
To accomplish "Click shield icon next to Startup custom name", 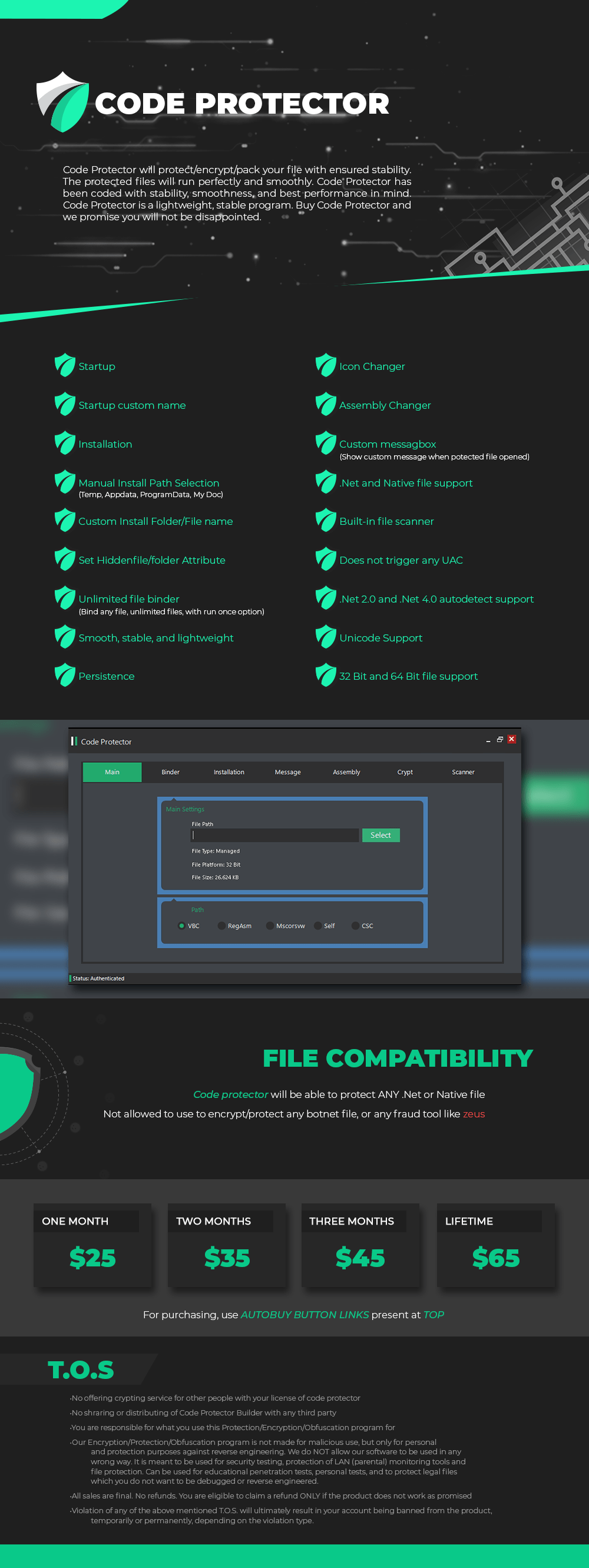I will pyautogui.click(x=65, y=404).
